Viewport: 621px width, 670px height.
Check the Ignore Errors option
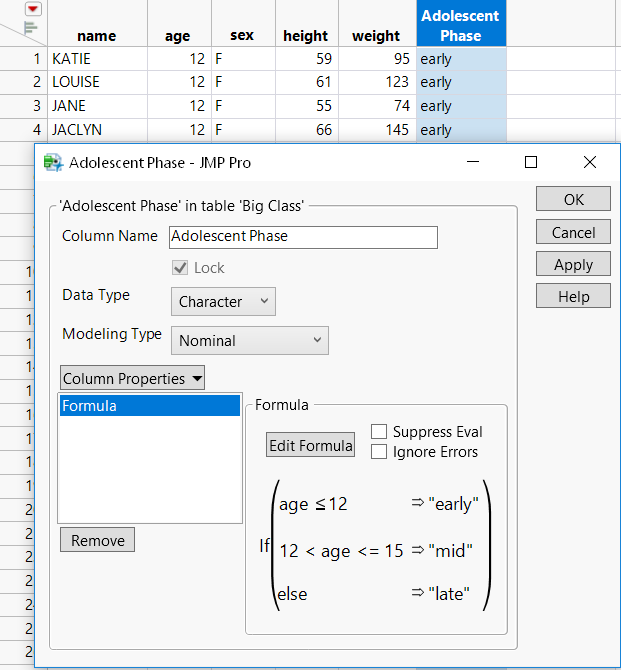click(x=379, y=452)
